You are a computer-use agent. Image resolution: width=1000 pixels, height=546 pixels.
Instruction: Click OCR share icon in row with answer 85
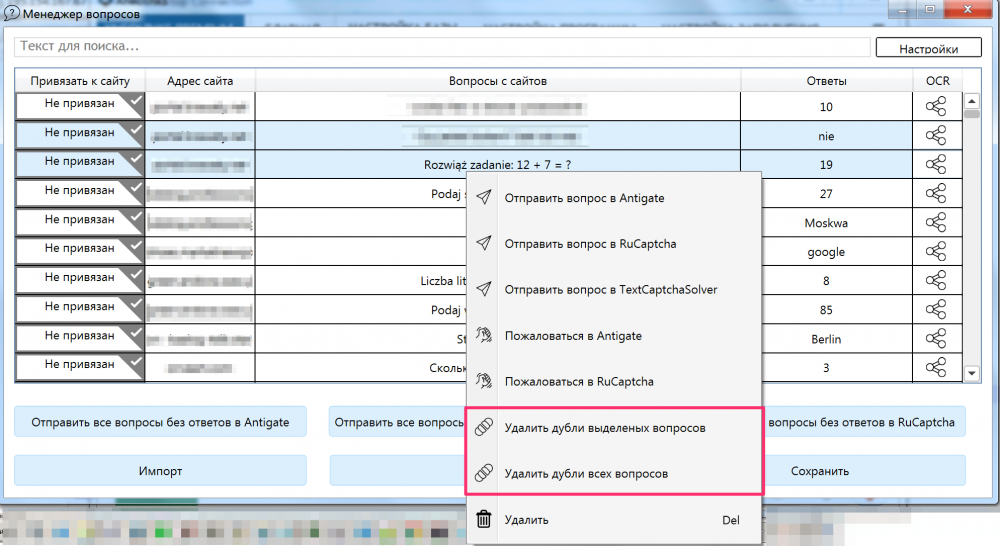(x=936, y=309)
